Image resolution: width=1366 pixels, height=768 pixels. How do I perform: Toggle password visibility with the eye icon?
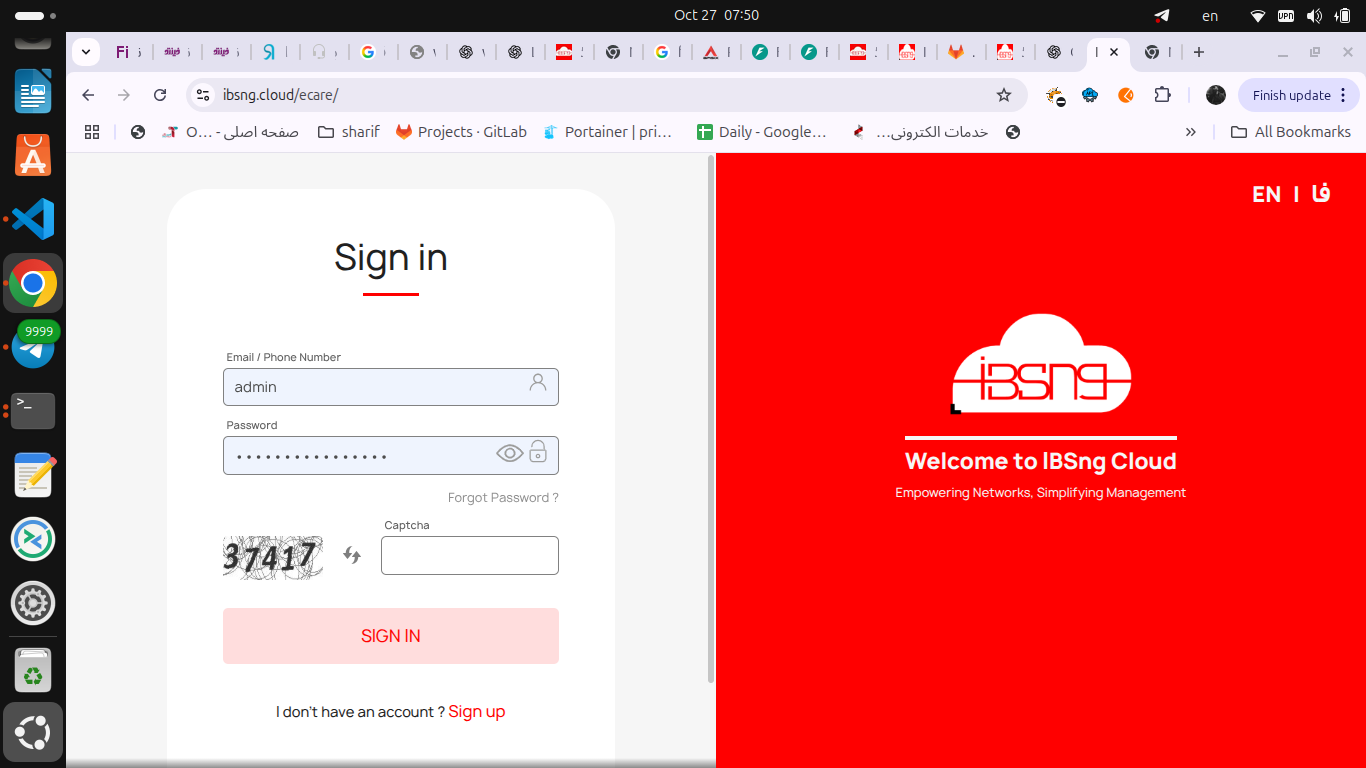[509, 454]
